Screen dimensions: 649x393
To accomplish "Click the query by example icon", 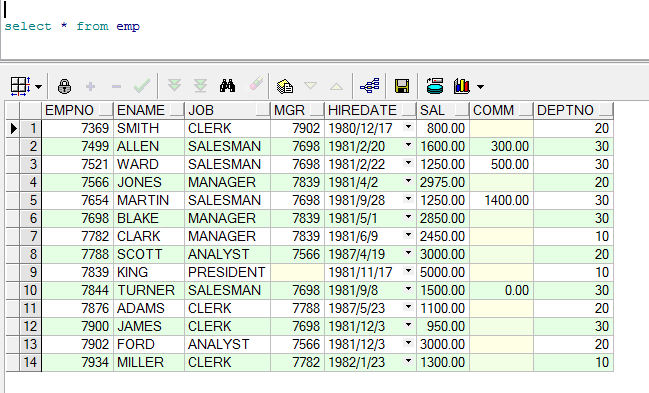I will pyautogui.click(x=285, y=86).
